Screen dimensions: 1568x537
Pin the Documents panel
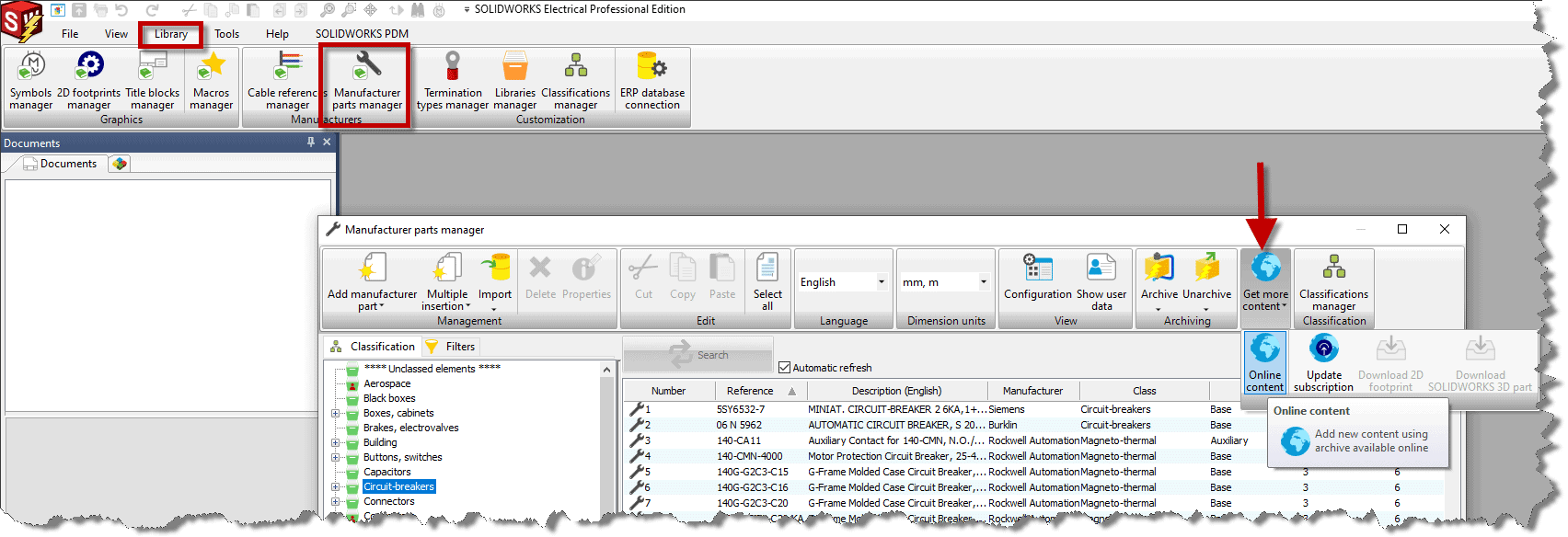[311, 143]
